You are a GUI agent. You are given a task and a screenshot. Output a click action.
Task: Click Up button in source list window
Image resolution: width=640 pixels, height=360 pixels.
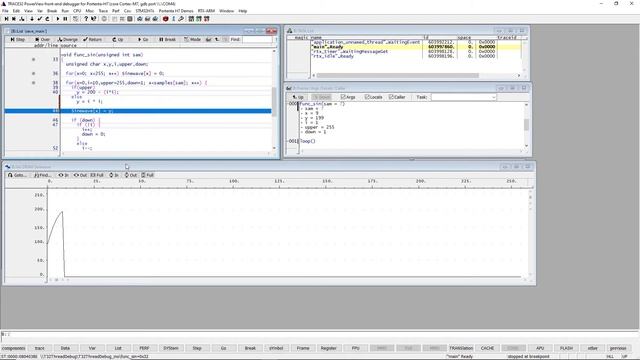(x=118, y=40)
